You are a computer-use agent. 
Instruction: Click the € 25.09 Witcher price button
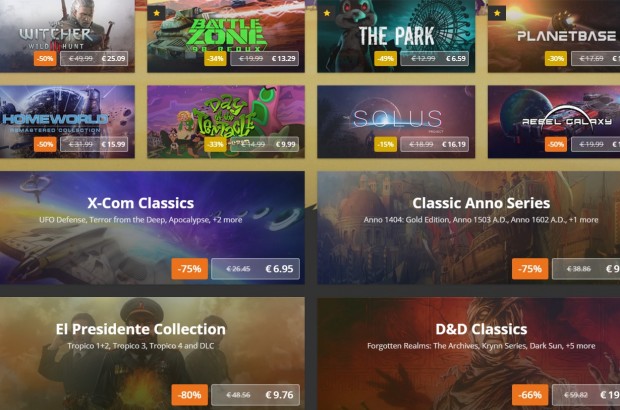coord(94,59)
